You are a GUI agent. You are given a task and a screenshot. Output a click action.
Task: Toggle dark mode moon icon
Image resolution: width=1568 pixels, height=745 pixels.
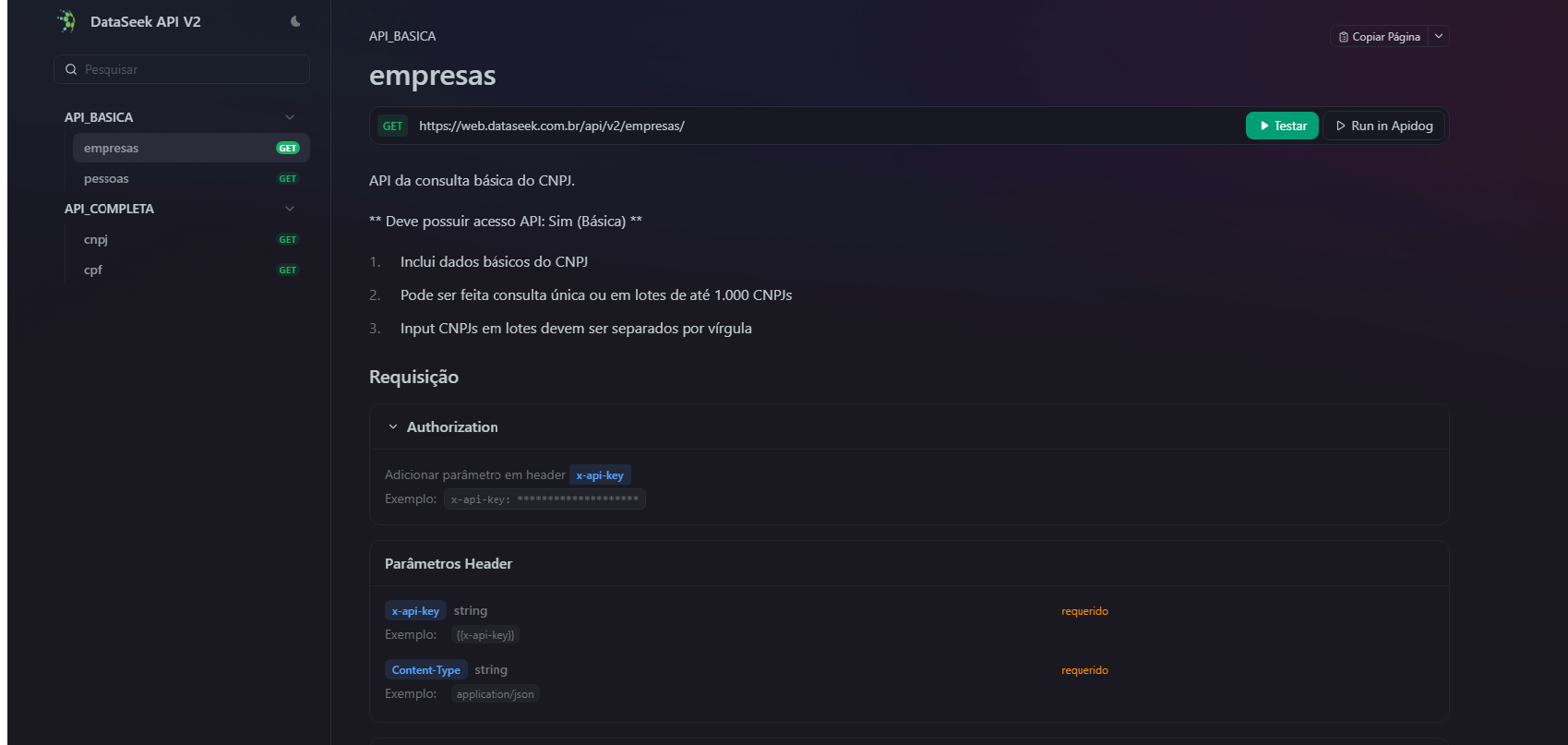(x=295, y=21)
